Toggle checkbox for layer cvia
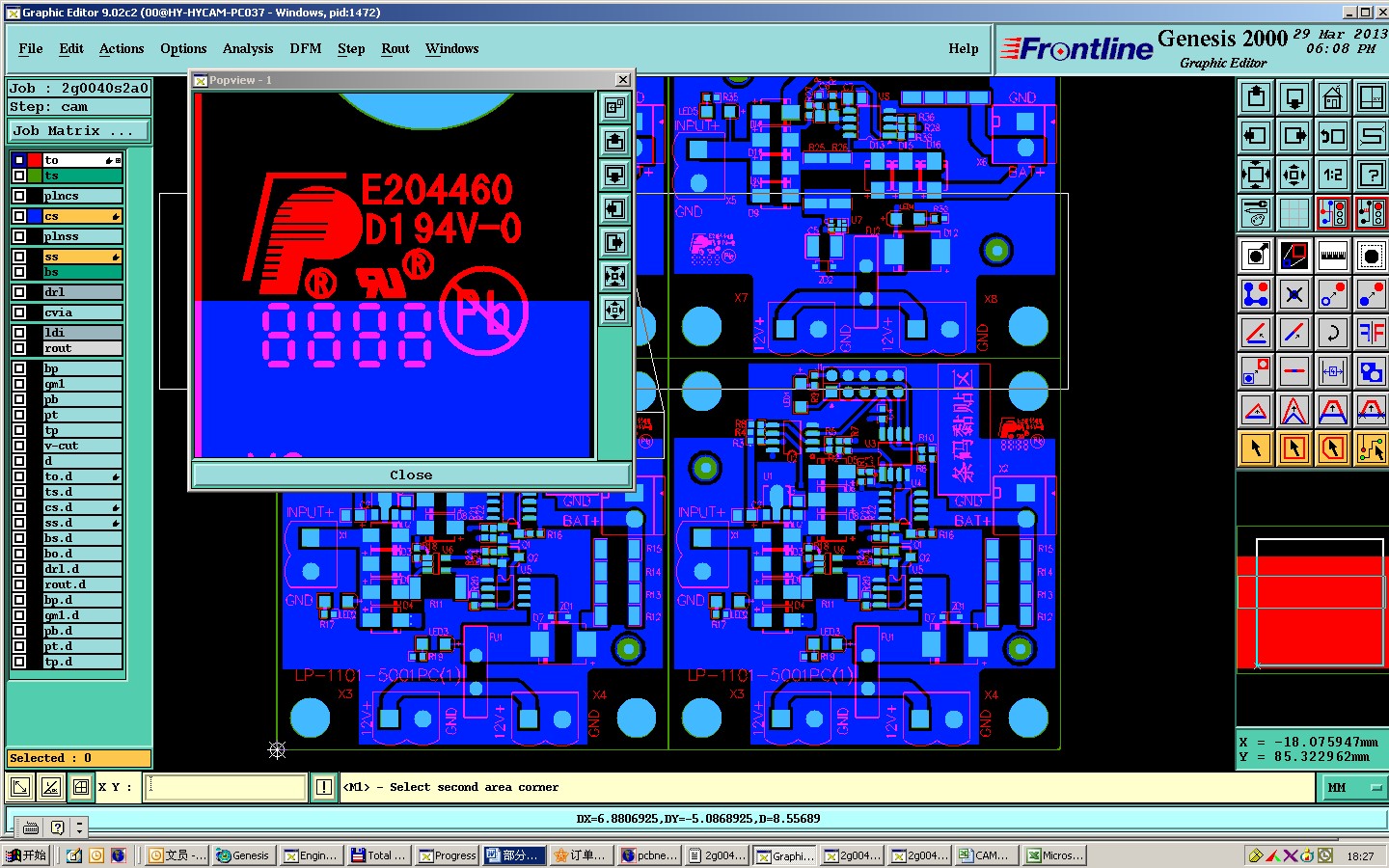 pyautogui.click(x=19, y=312)
